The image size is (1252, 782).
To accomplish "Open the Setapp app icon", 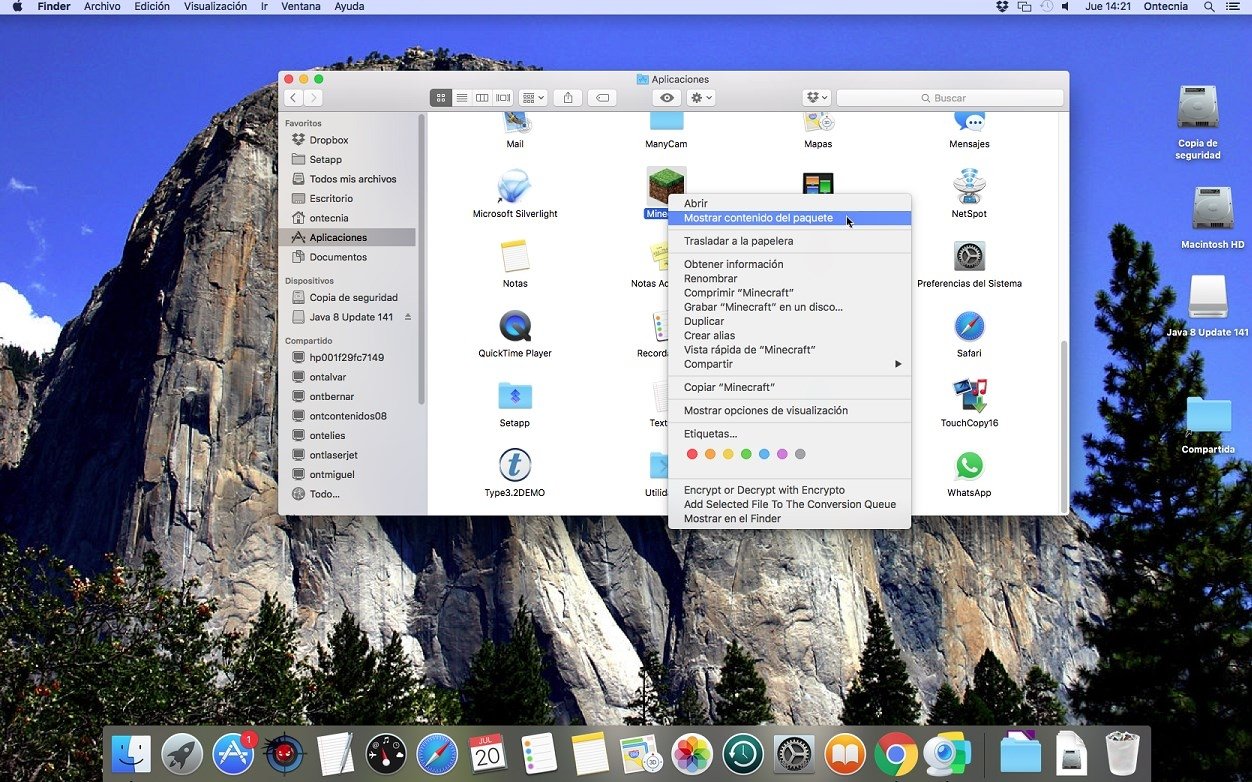I will pyautogui.click(x=514, y=397).
